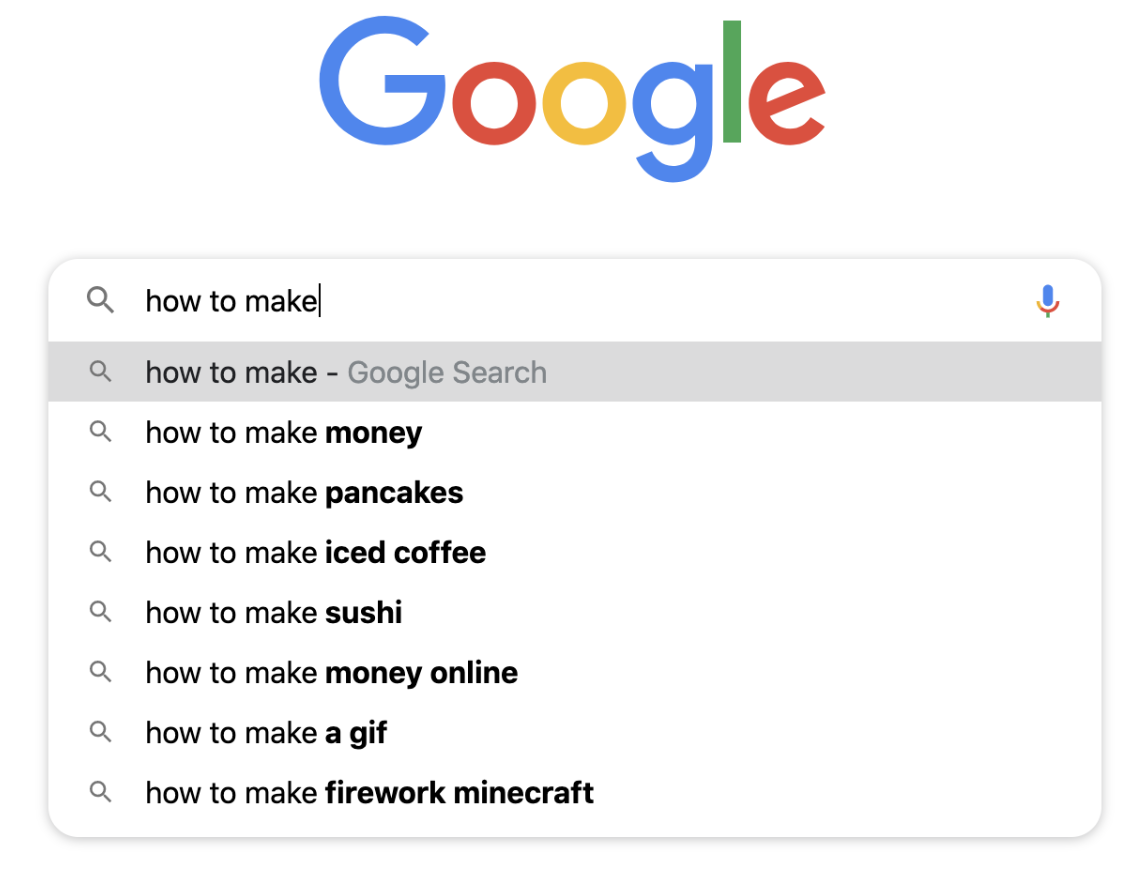The height and width of the screenshot is (870, 1130).
Task: Click the microphone voice search icon
Action: [1047, 301]
